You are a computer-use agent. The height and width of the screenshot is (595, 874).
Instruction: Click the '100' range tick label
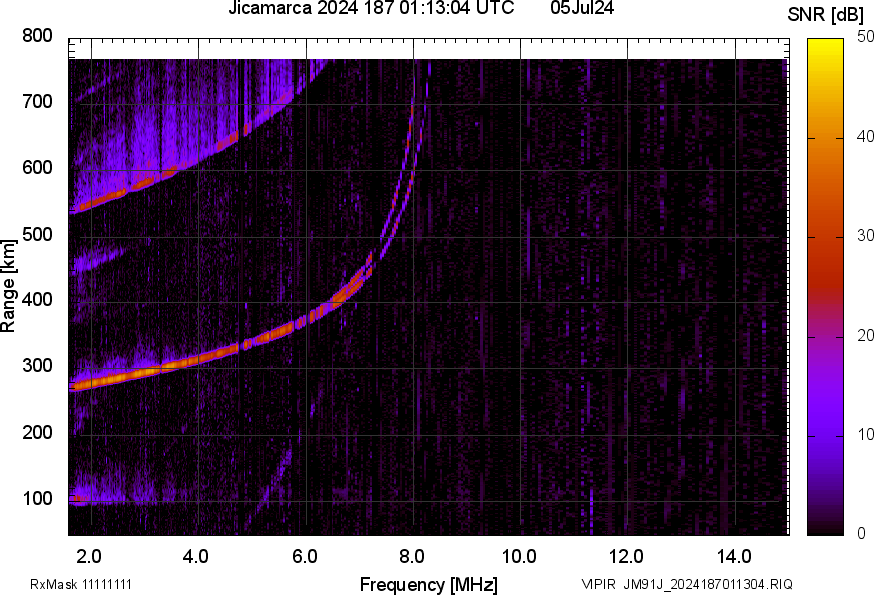tap(37, 498)
